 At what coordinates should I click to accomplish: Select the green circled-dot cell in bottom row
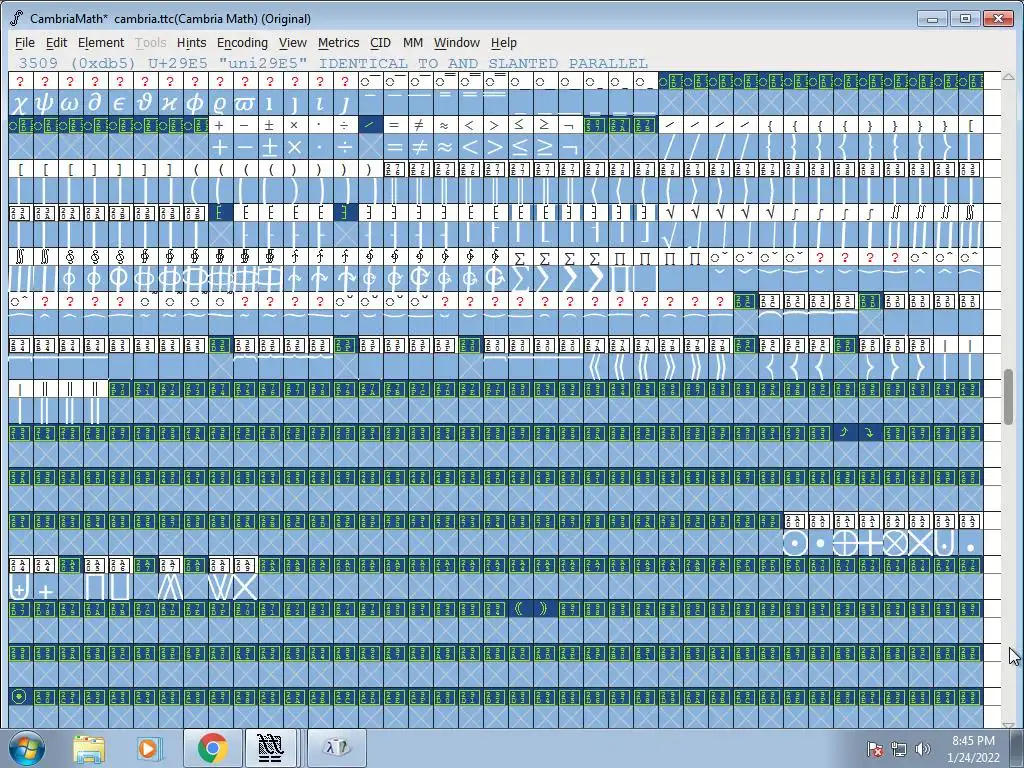click(20, 697)
